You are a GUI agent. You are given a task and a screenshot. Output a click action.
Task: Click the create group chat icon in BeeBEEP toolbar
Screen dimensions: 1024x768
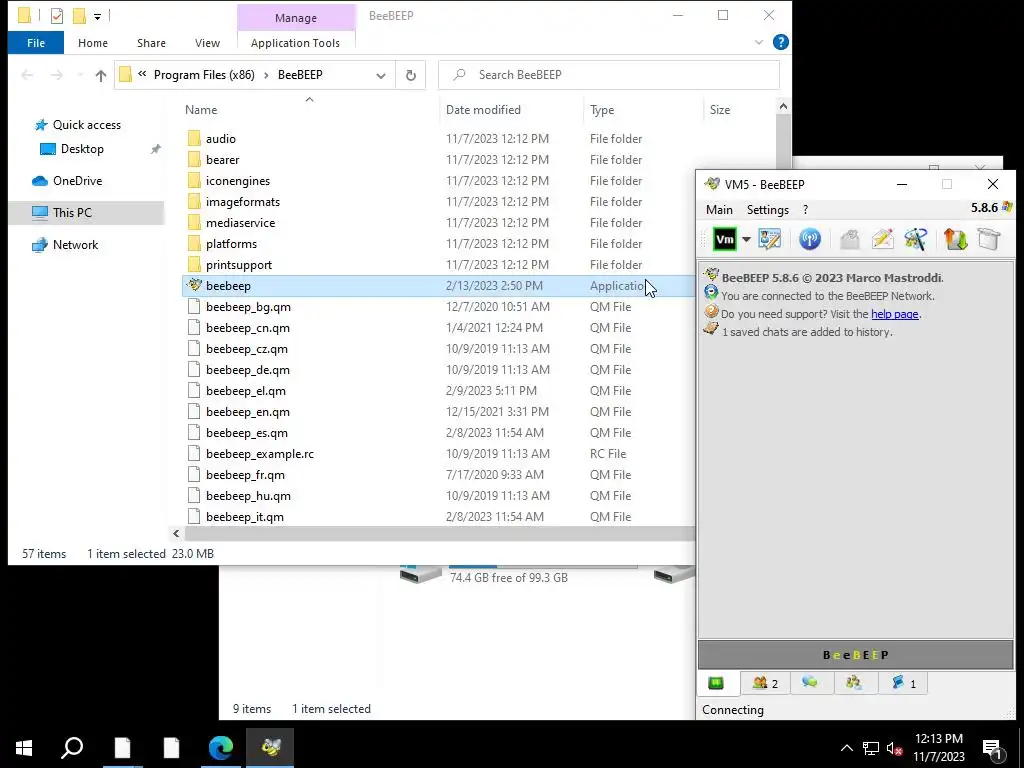pos(916,239)
